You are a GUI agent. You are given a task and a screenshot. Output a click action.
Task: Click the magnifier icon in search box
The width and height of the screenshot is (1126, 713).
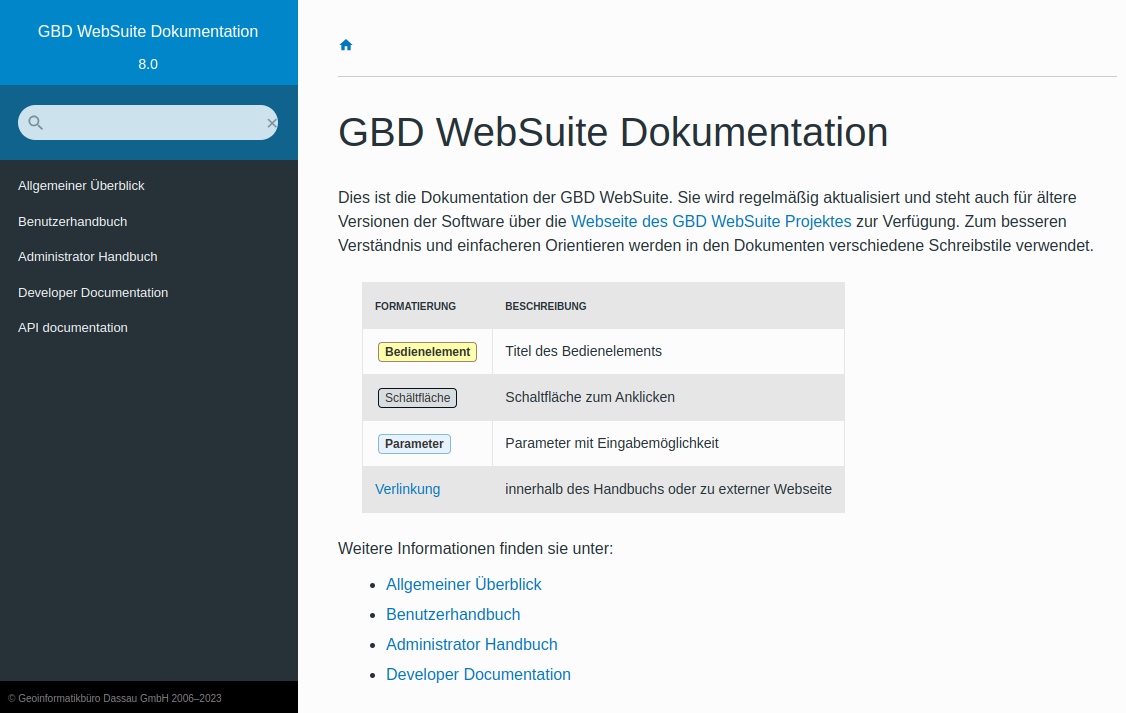pos(36,123)
